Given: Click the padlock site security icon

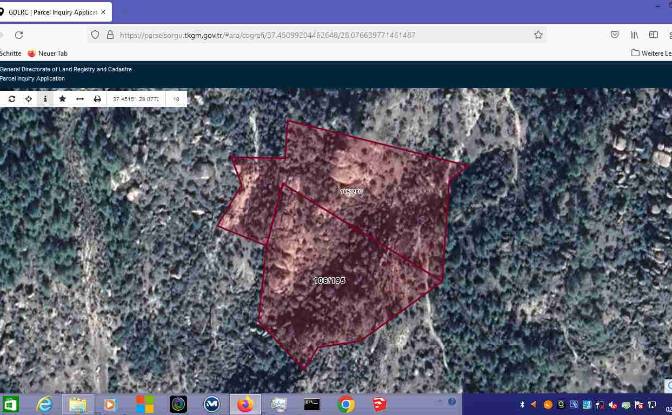Looking at the screenshot, I should (x=110, y=35).
